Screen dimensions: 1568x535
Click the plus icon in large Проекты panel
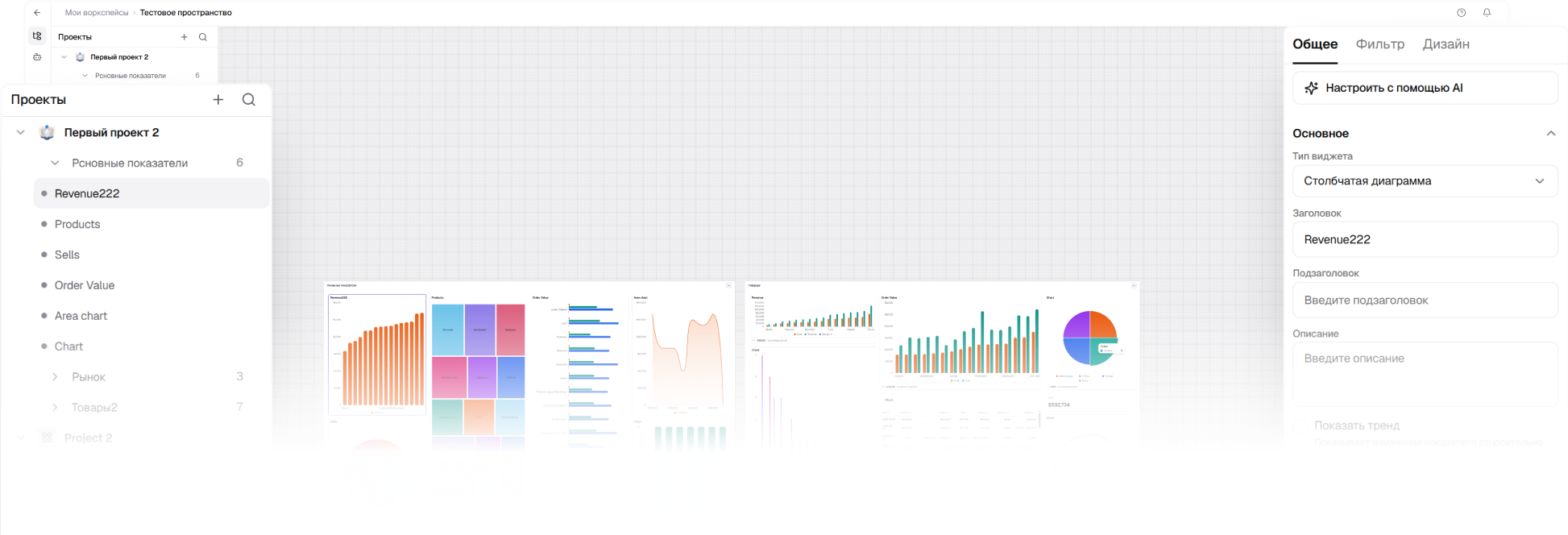tap(218, 100)
